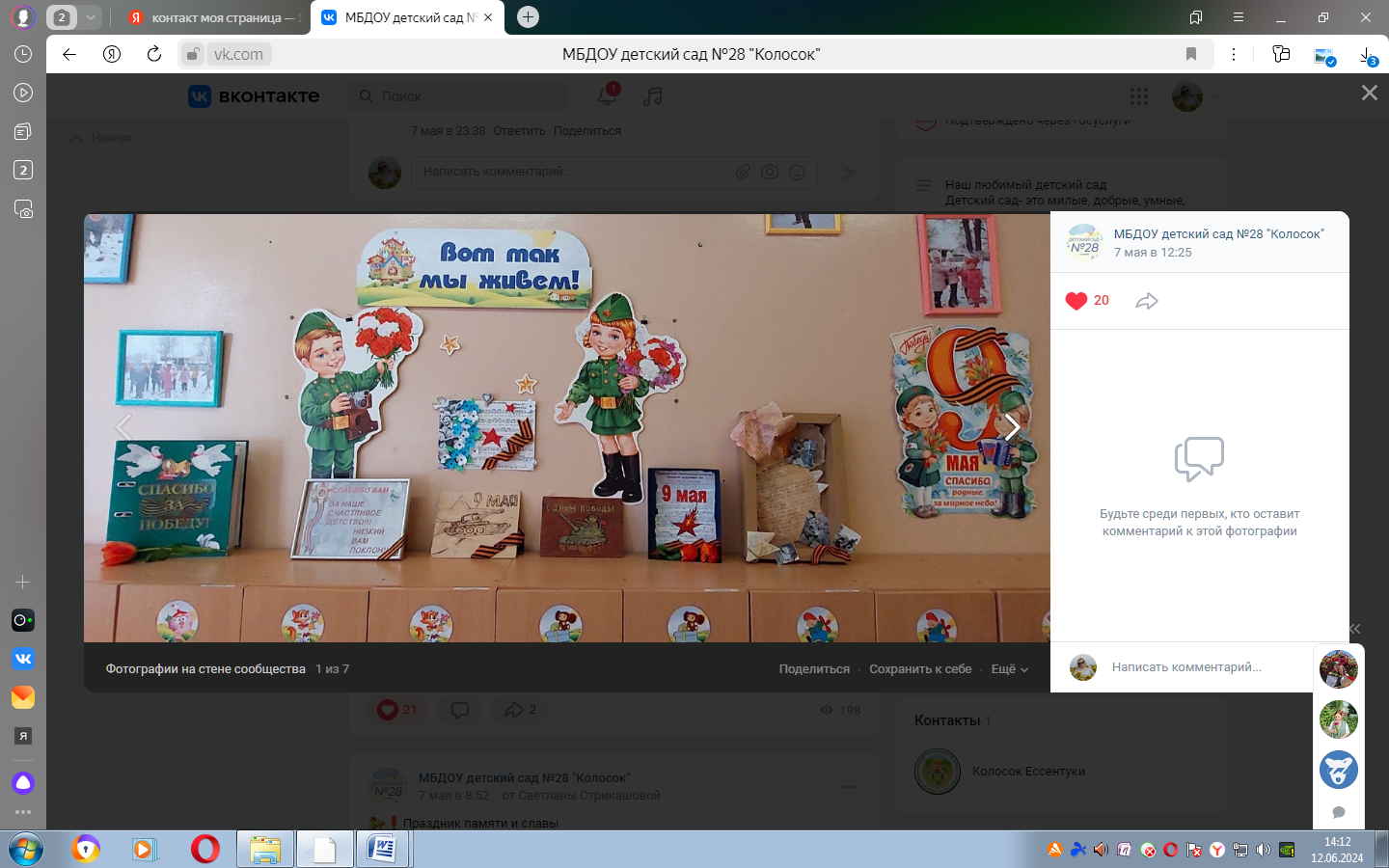Click the 'Поделиться' link under the photo
Image resolution: width=1389 pixels, height=868 pixels.
point(814,668)
